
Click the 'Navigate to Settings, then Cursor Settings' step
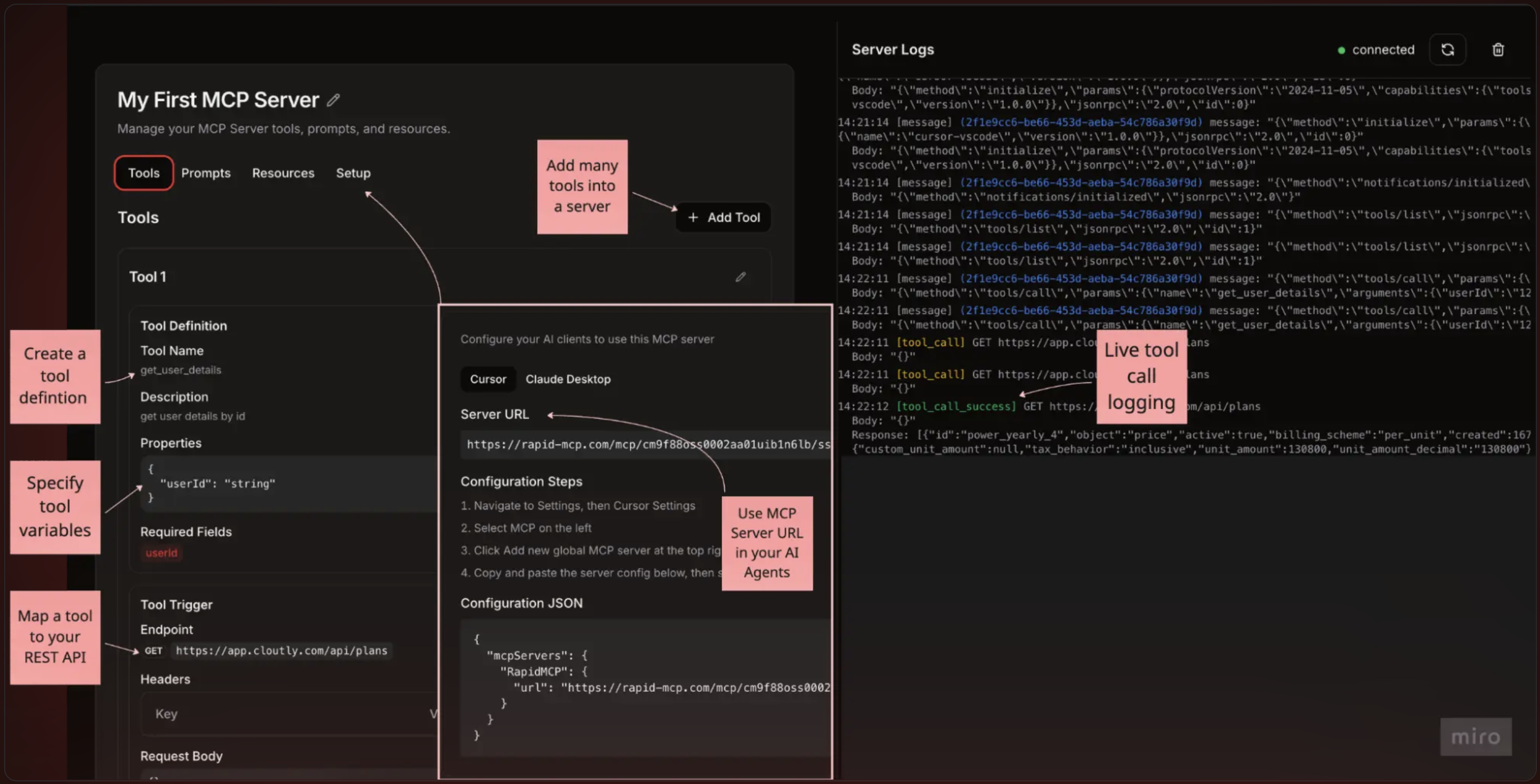[x=578, y=505]
